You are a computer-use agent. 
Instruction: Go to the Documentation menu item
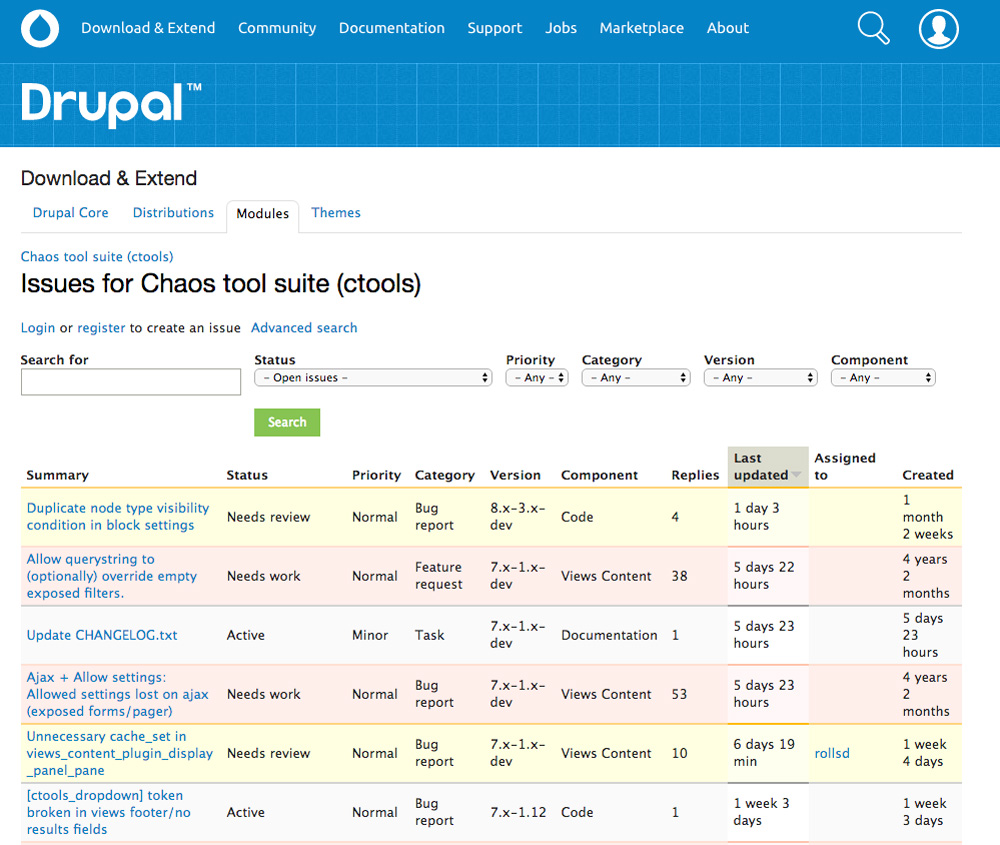coord(392,28)
